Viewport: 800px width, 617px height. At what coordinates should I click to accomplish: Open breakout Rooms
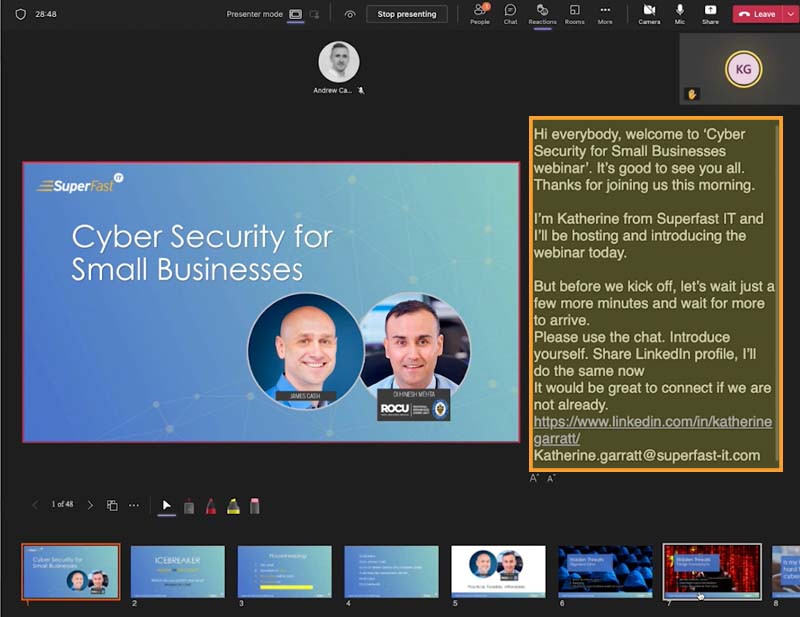[x=574, y=14]
